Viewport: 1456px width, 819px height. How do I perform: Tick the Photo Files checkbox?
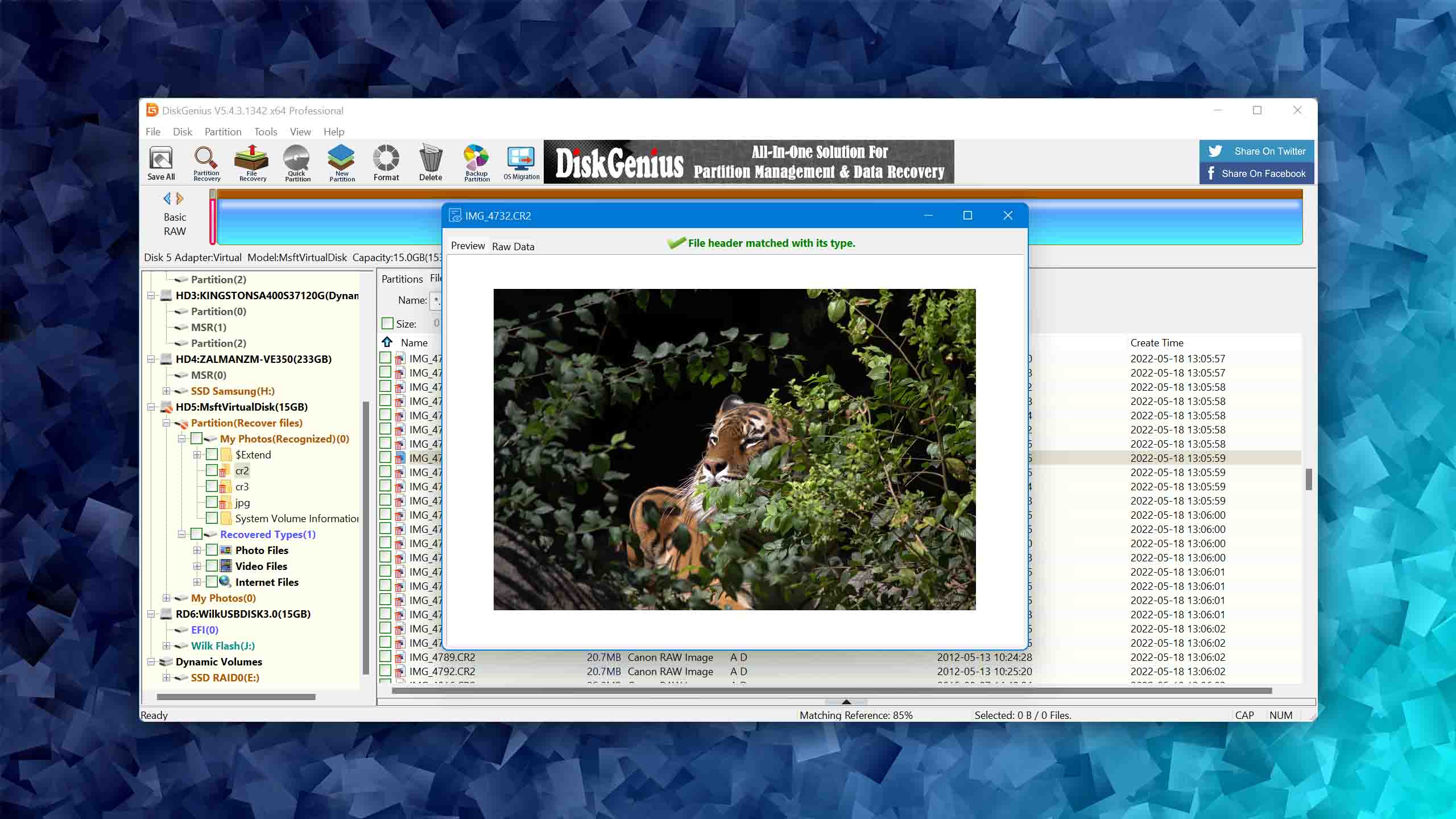click(x=212, y=550)
